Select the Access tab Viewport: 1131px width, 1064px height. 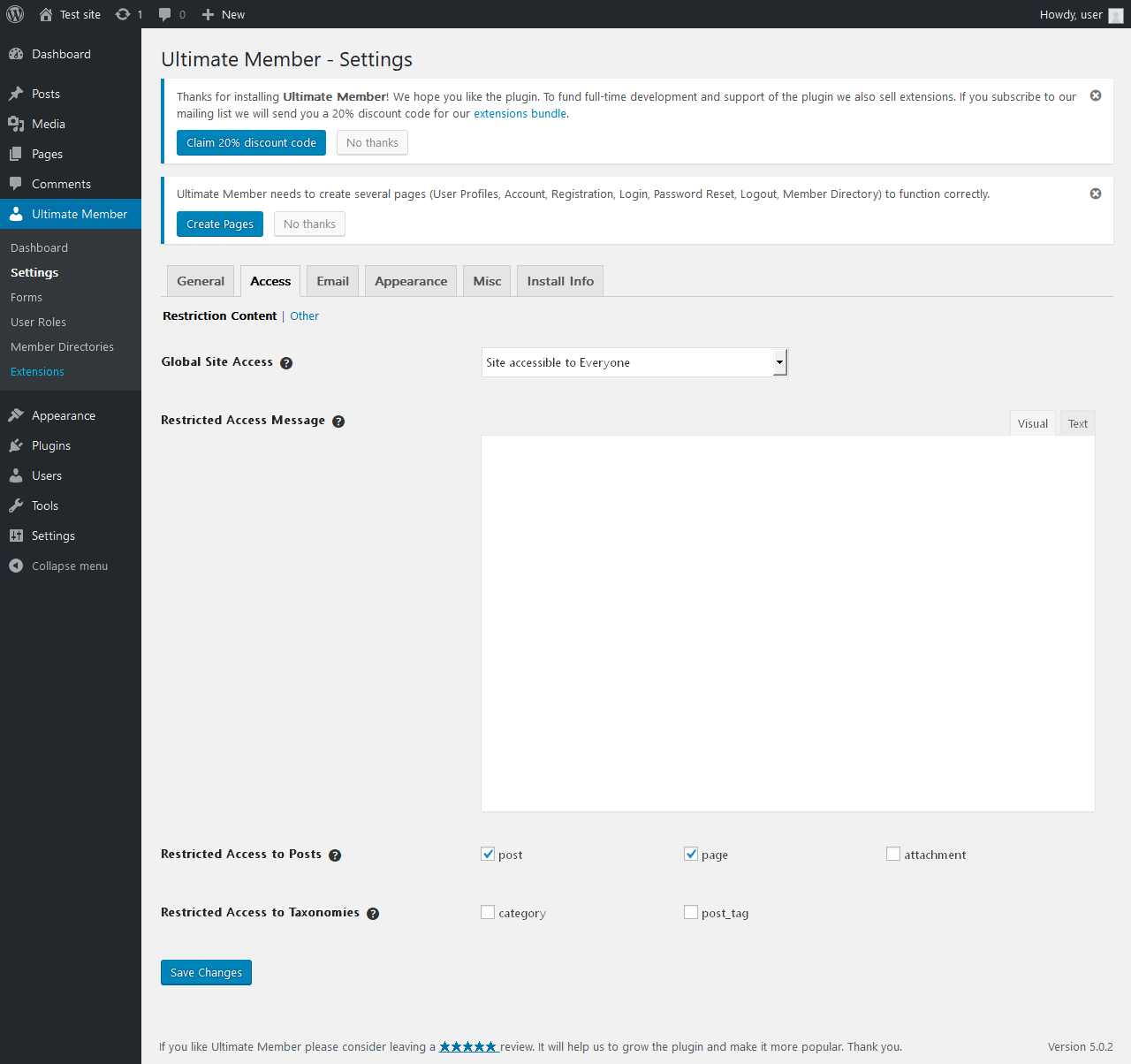pos(270,281)
